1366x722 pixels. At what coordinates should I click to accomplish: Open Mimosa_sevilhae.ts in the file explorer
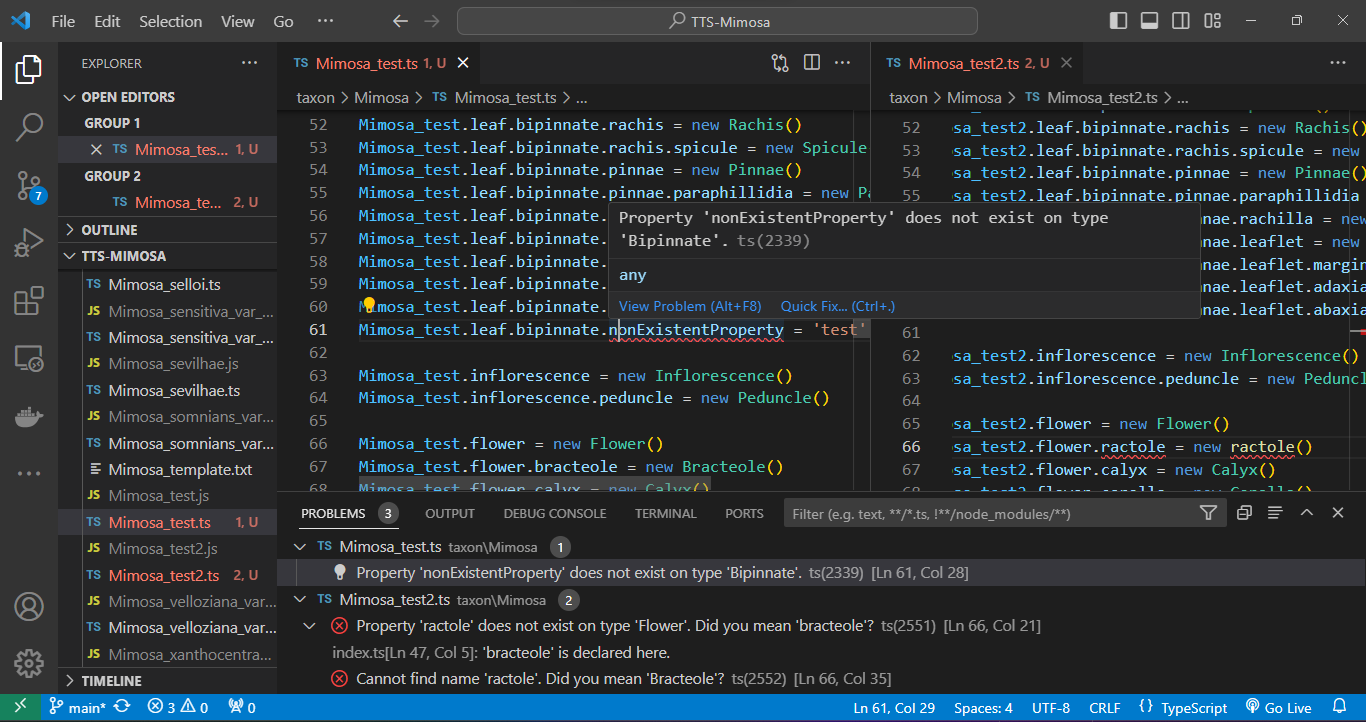(174, 390)
